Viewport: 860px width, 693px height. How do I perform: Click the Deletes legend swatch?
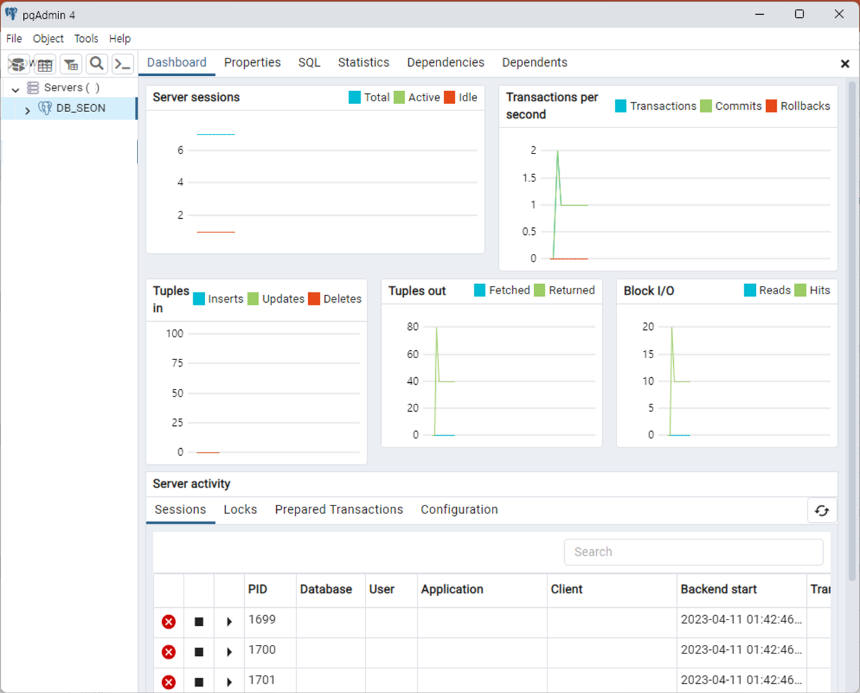coord(314,299)
